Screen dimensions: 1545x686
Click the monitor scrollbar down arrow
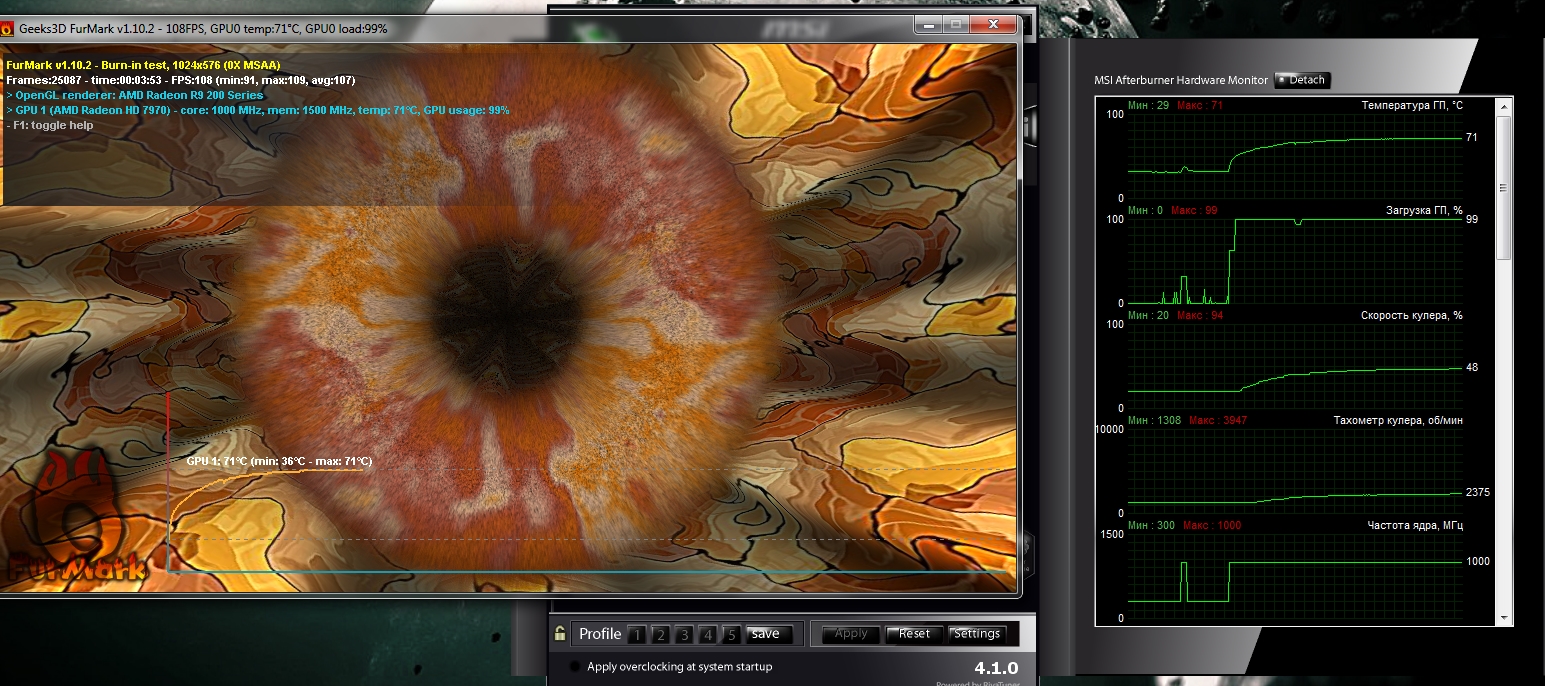pyautogui.click(x=1503, y=617)
